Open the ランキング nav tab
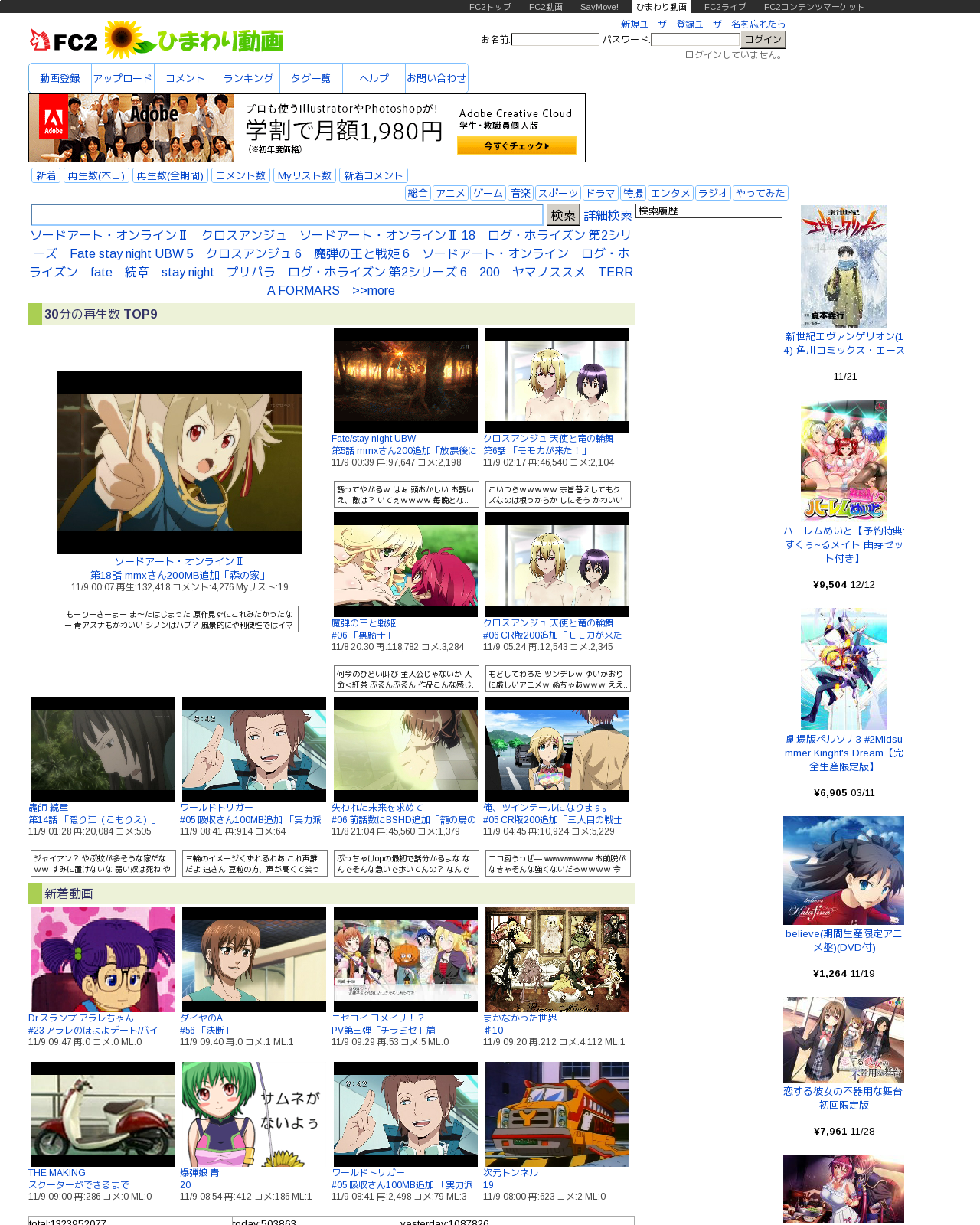Screen dimensions: 980x1225 coord(248,78)
